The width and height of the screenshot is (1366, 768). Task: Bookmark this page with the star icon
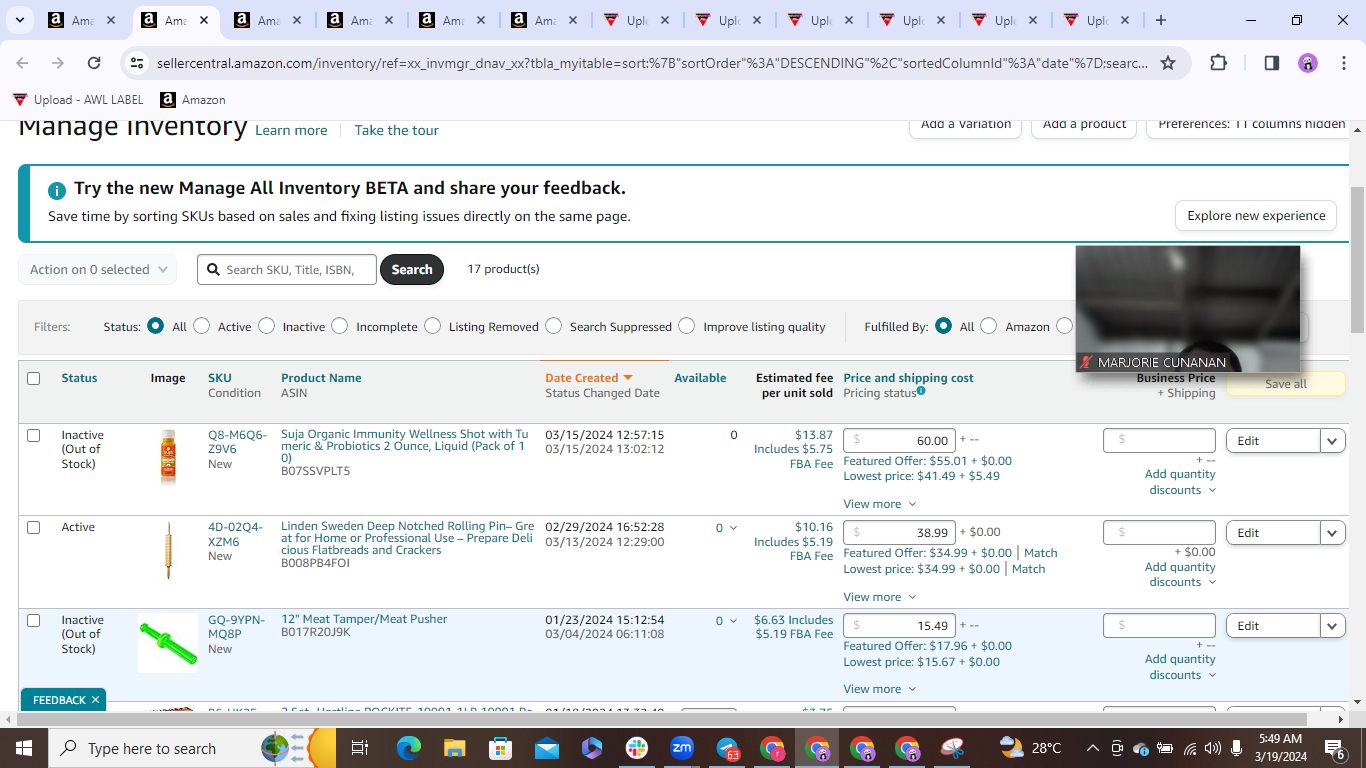[x=1168, y=63]
